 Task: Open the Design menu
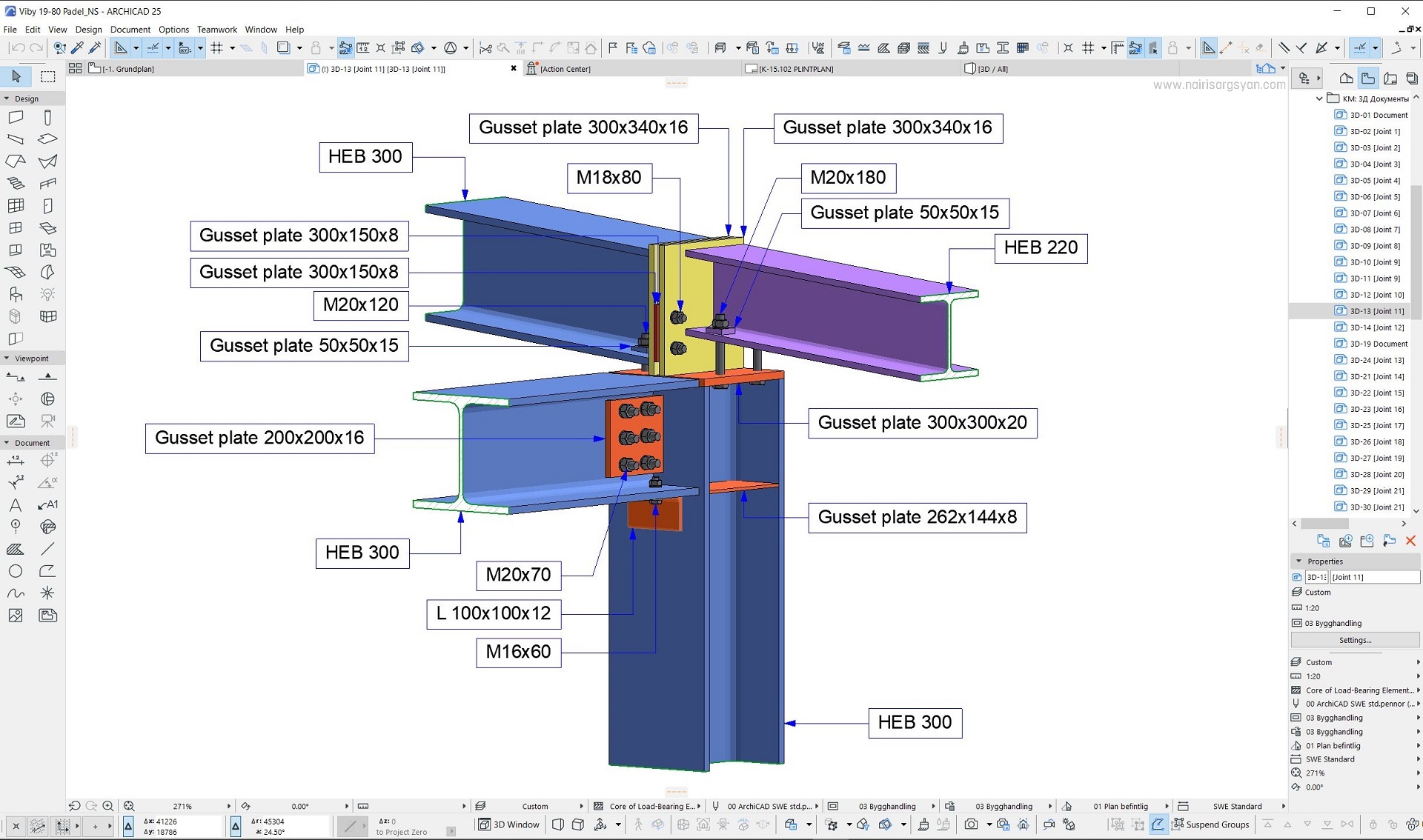click(87, 28)
